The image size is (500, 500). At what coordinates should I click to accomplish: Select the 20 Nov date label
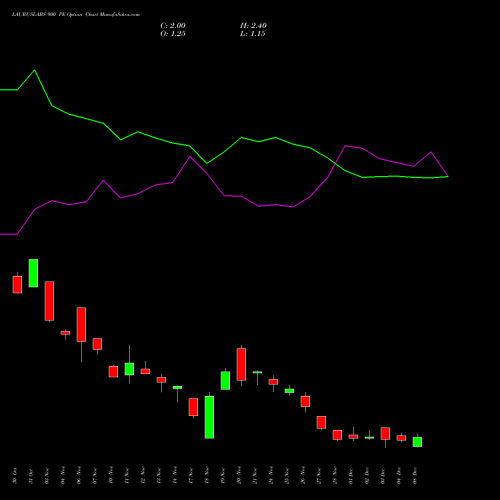point(239,476)
